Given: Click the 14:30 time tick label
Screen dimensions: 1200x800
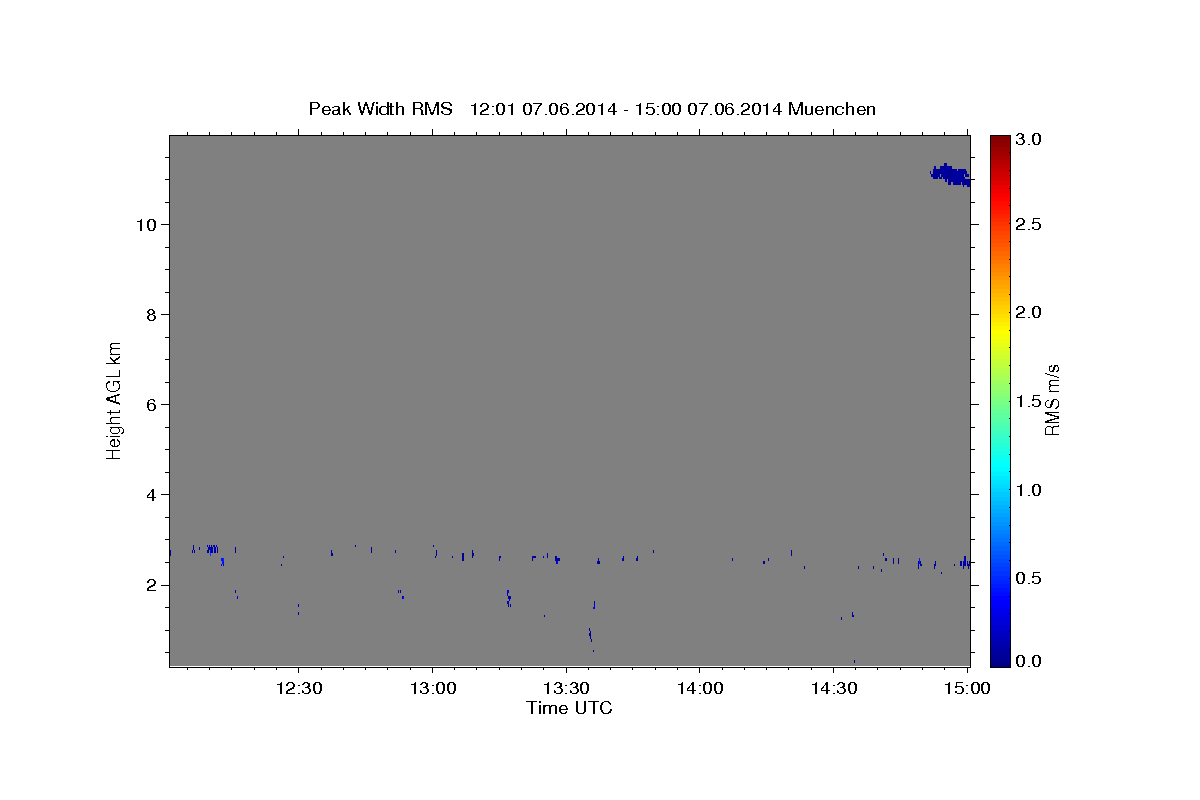Looking at the screenshot, I should pyautogui.click(x=834, y=688).
